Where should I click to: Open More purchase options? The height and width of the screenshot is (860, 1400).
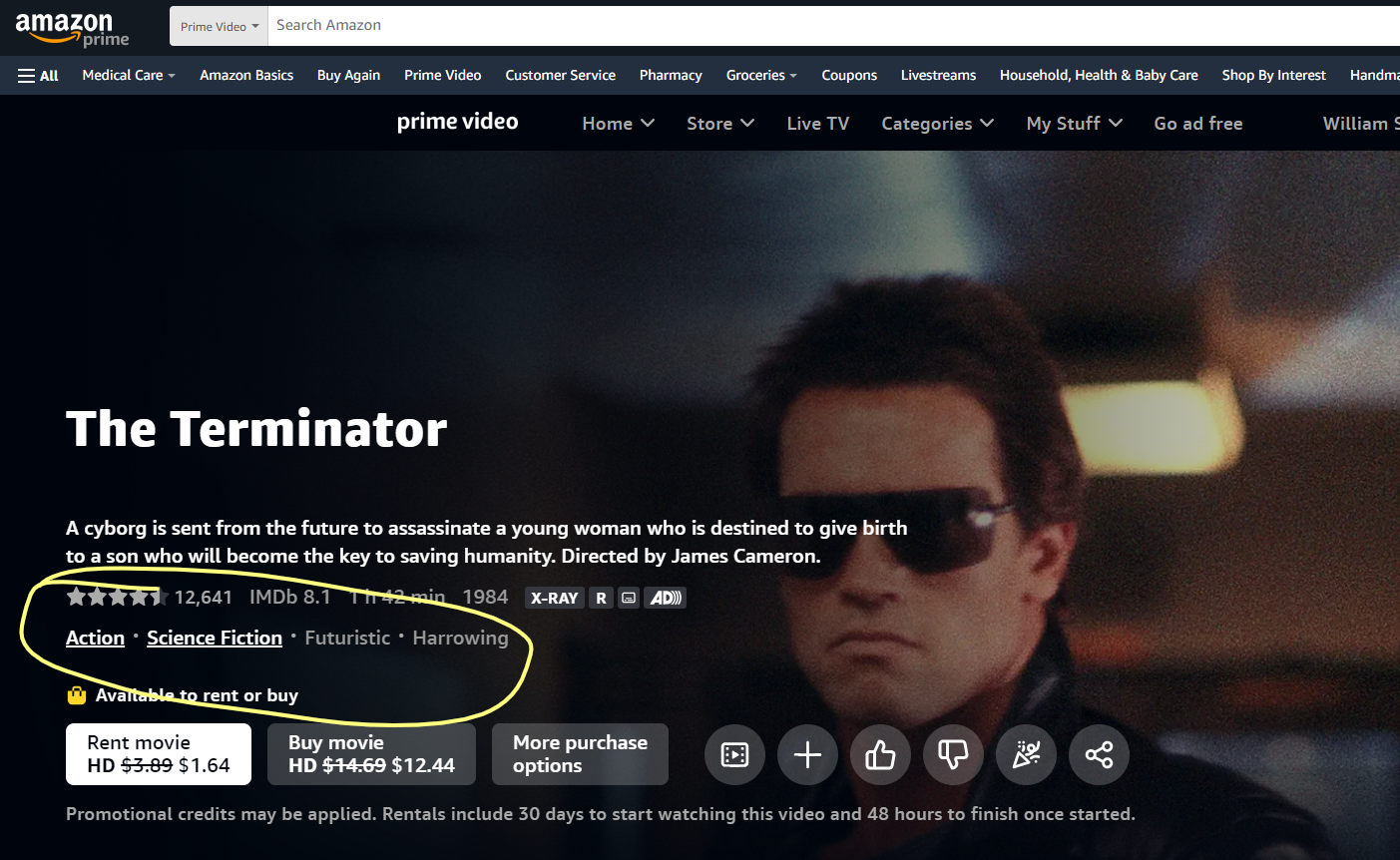point(580,754)
